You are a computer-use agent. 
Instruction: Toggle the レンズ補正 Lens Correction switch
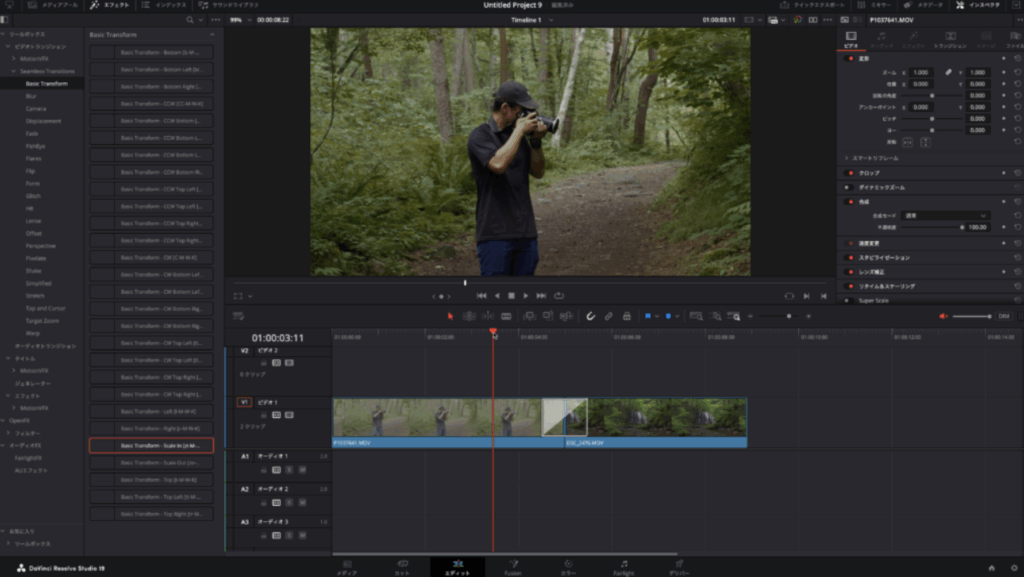click(x=850, y=272)
